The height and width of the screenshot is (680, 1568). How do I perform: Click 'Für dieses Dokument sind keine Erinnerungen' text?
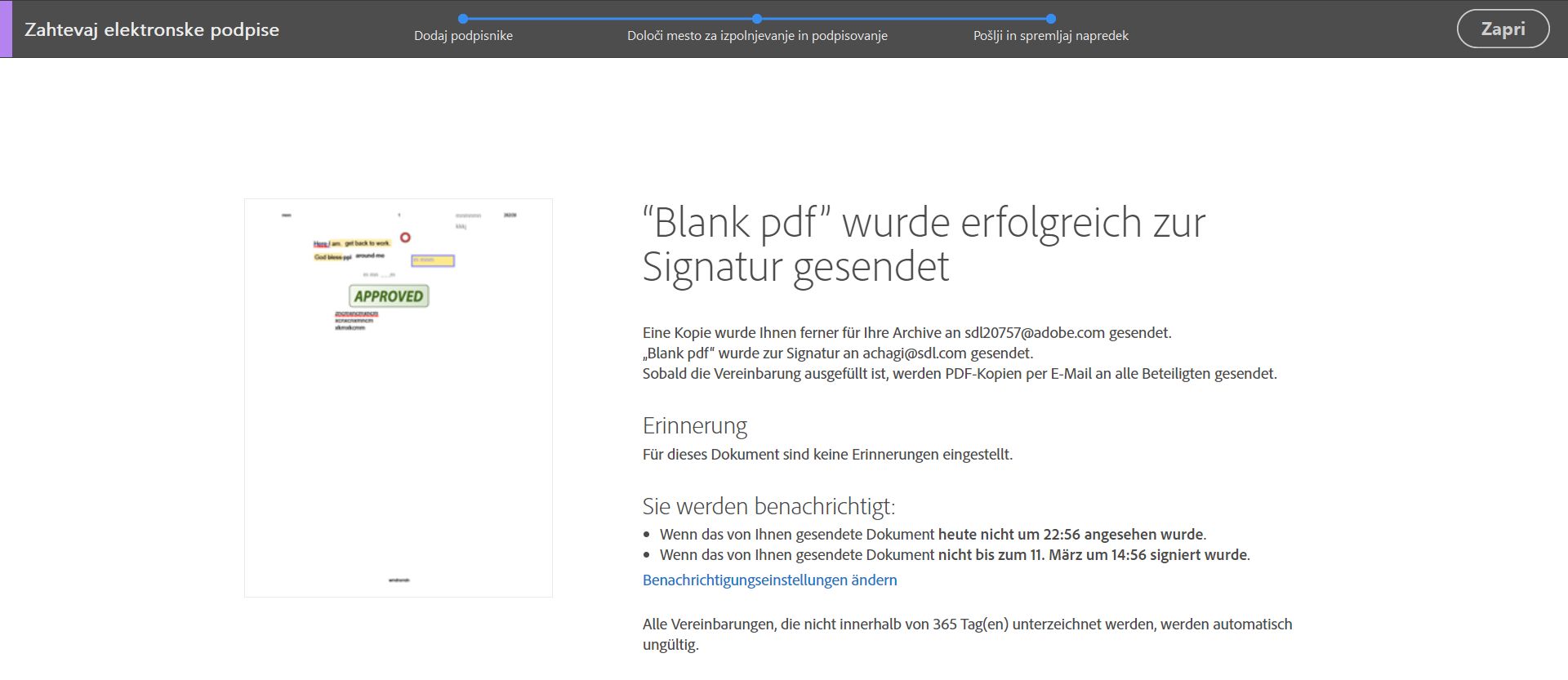[827, 454]
